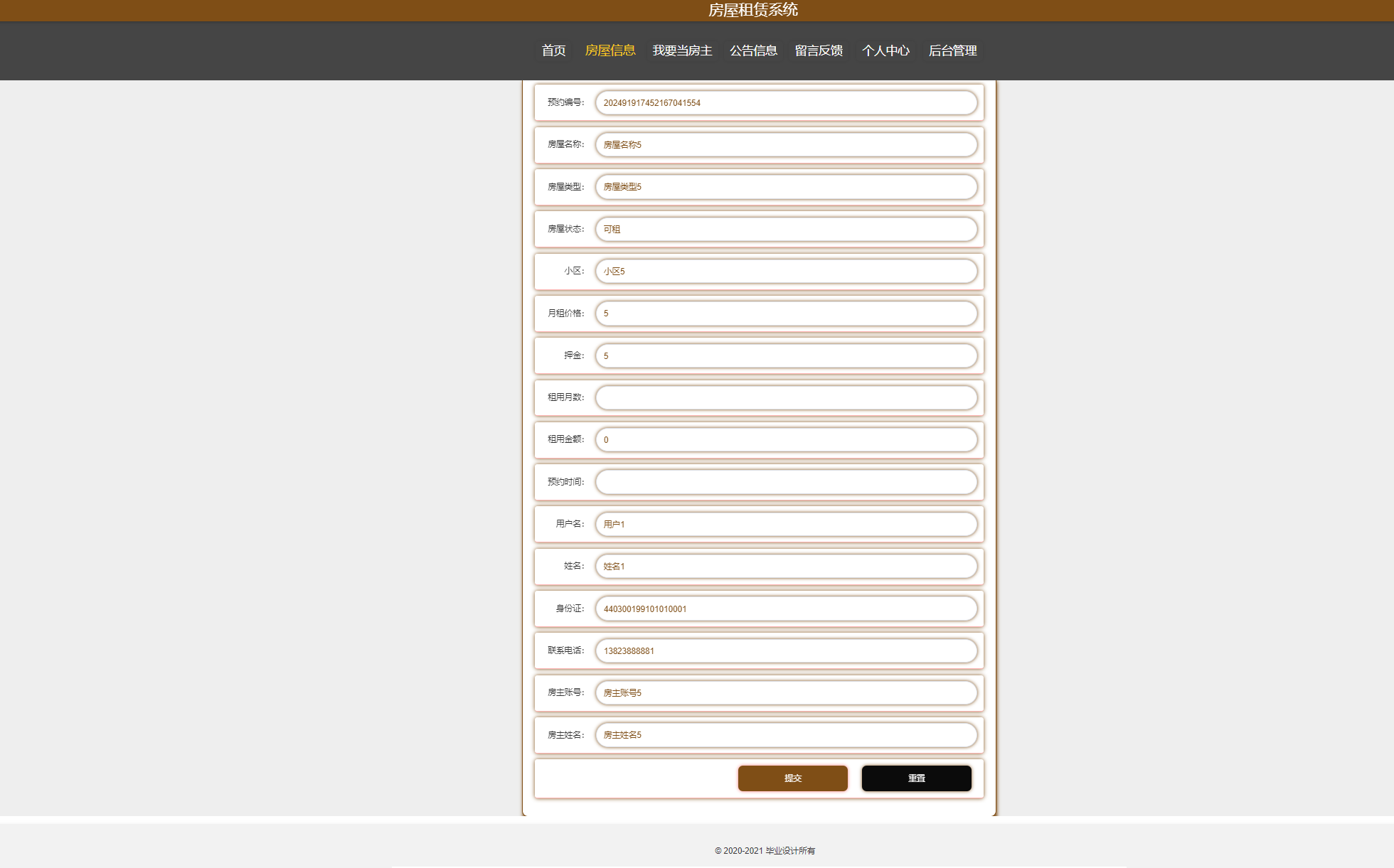
Task: Open the 首页 navigation item
Action: click(x=553, y=50)
